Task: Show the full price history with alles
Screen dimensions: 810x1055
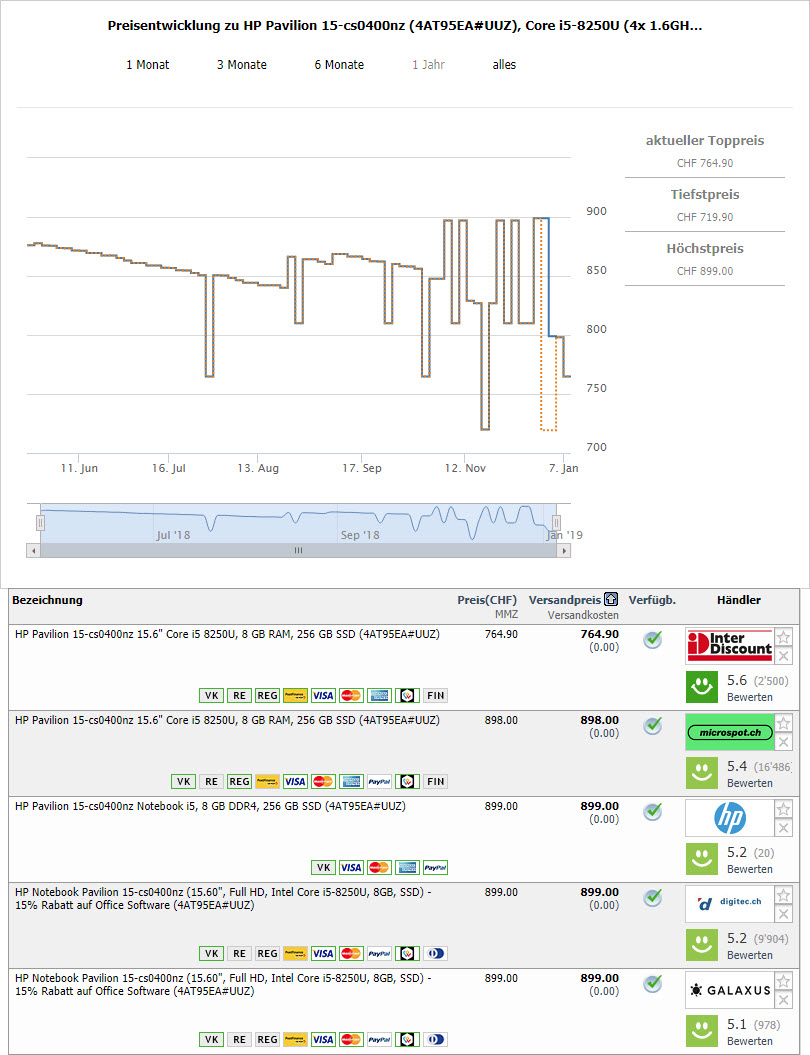Action: [x=504, y=65]
